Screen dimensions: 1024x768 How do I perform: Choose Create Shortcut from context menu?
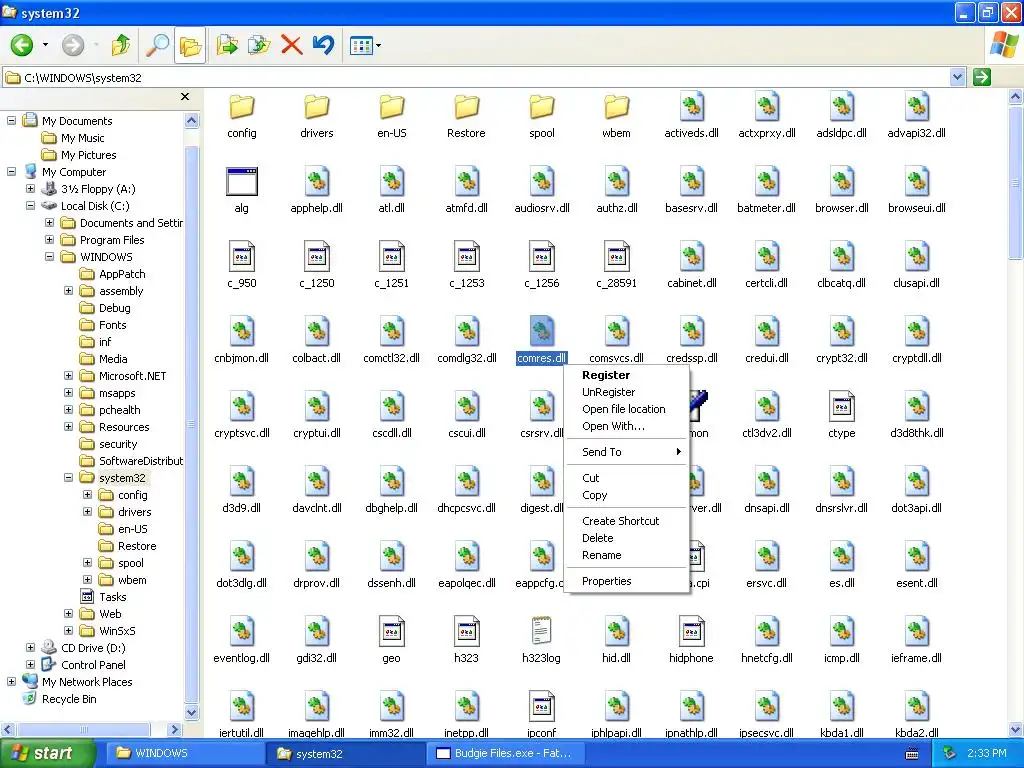pos(620,521)
